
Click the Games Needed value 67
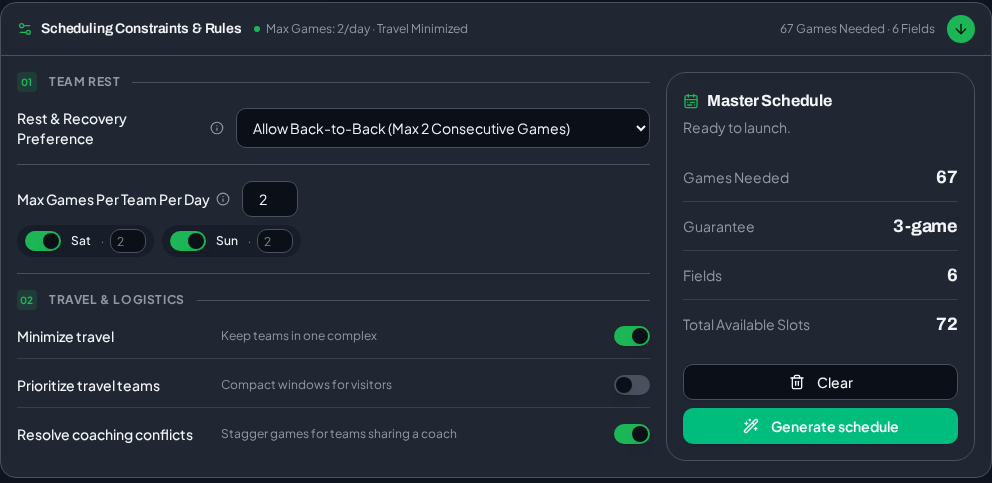946,177
